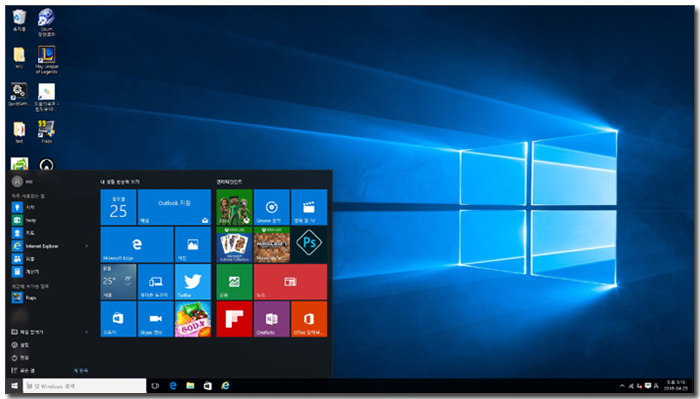Open the Outlook Mail tile

[174, 207]
